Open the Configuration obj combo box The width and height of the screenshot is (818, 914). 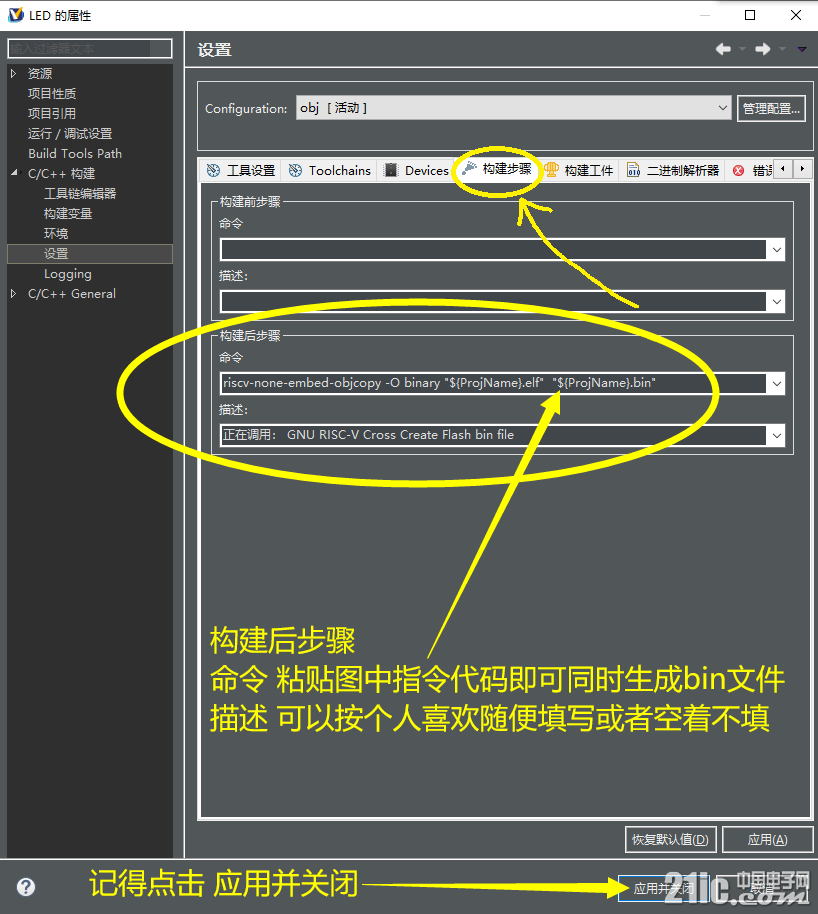pyautogui.click(x=513, y=108)
